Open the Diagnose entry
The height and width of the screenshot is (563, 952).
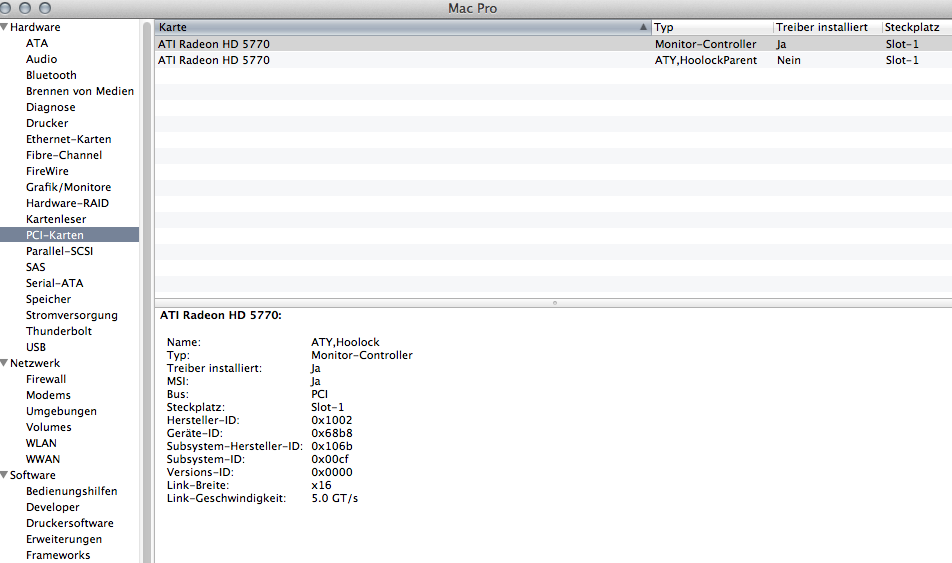[50, 107]
